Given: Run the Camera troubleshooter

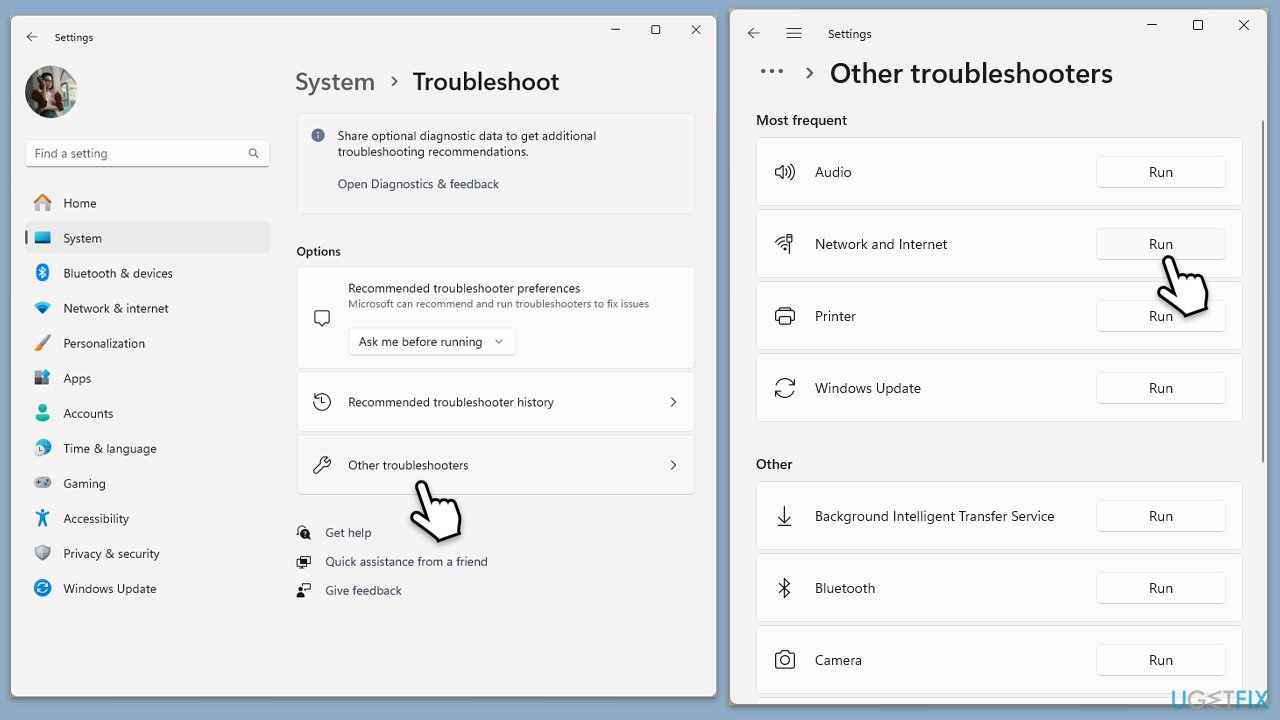Looking at the screenshot, I should [x=1160, y=660].
